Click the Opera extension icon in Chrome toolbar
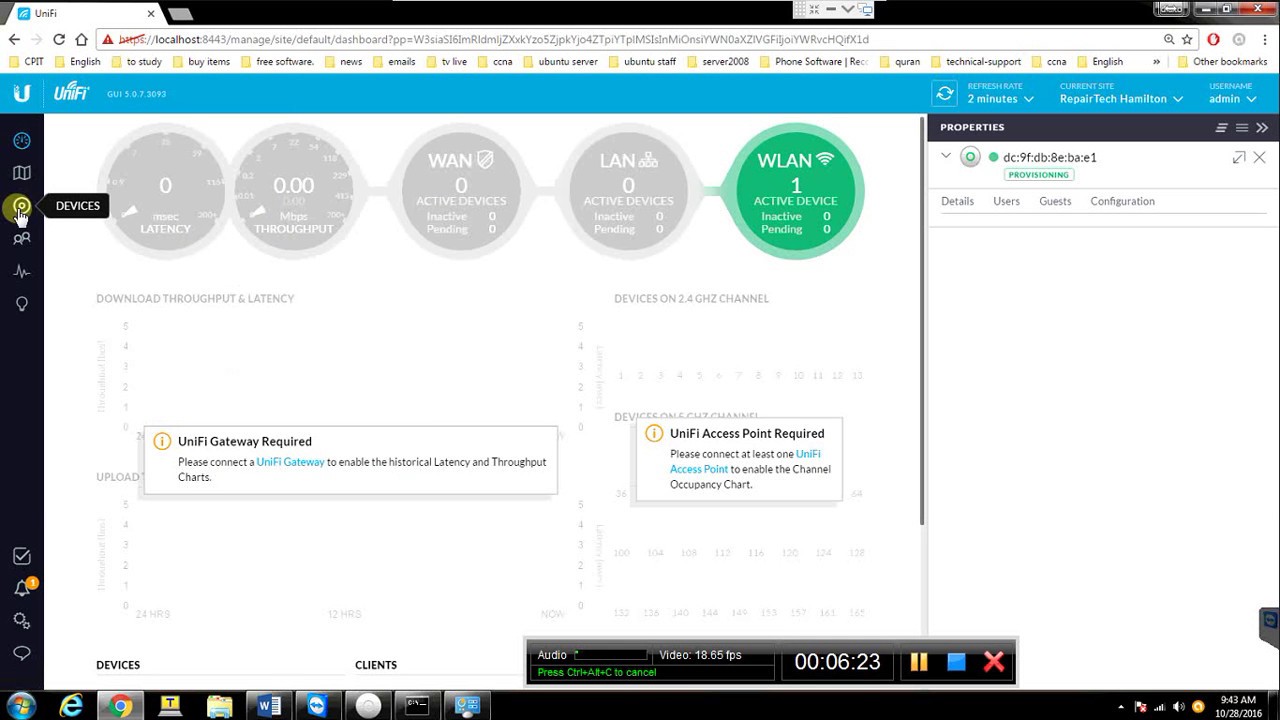This screenshot has width=1280, height=720. [x=1213, y=39]
